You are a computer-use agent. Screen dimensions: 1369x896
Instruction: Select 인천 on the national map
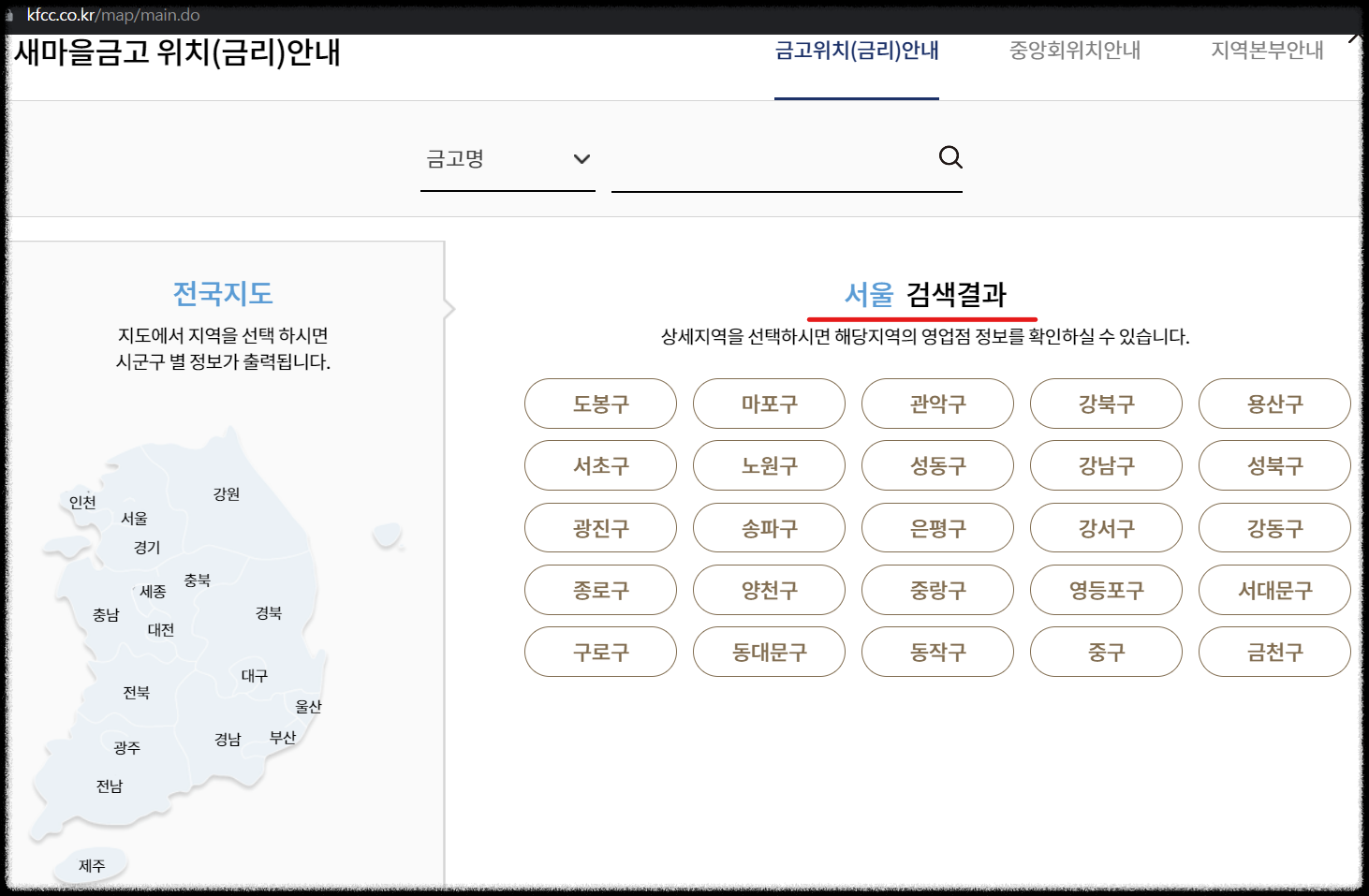coord(82,502)
